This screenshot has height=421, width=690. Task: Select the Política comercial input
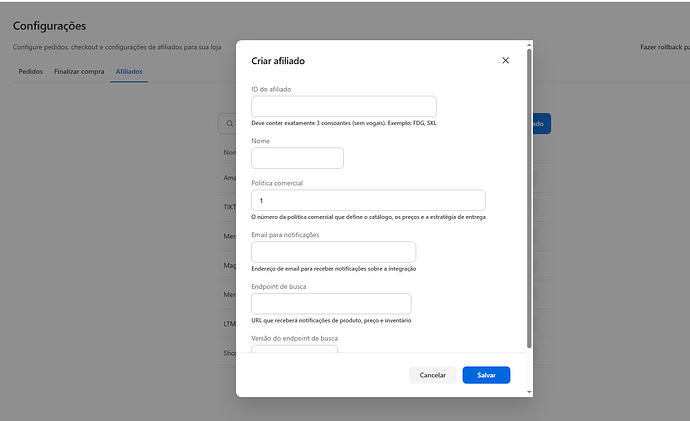point(368,200)
